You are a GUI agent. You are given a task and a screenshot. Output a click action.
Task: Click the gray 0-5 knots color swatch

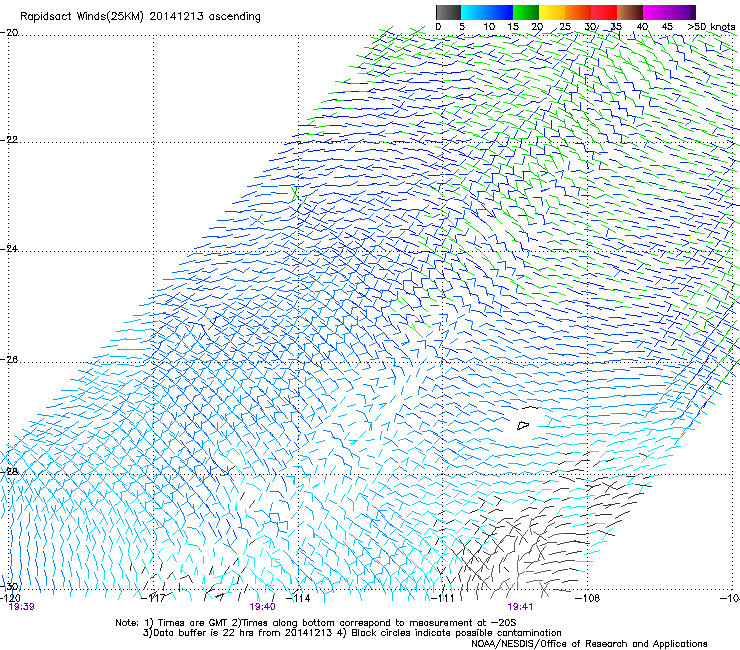pos(448,12)
